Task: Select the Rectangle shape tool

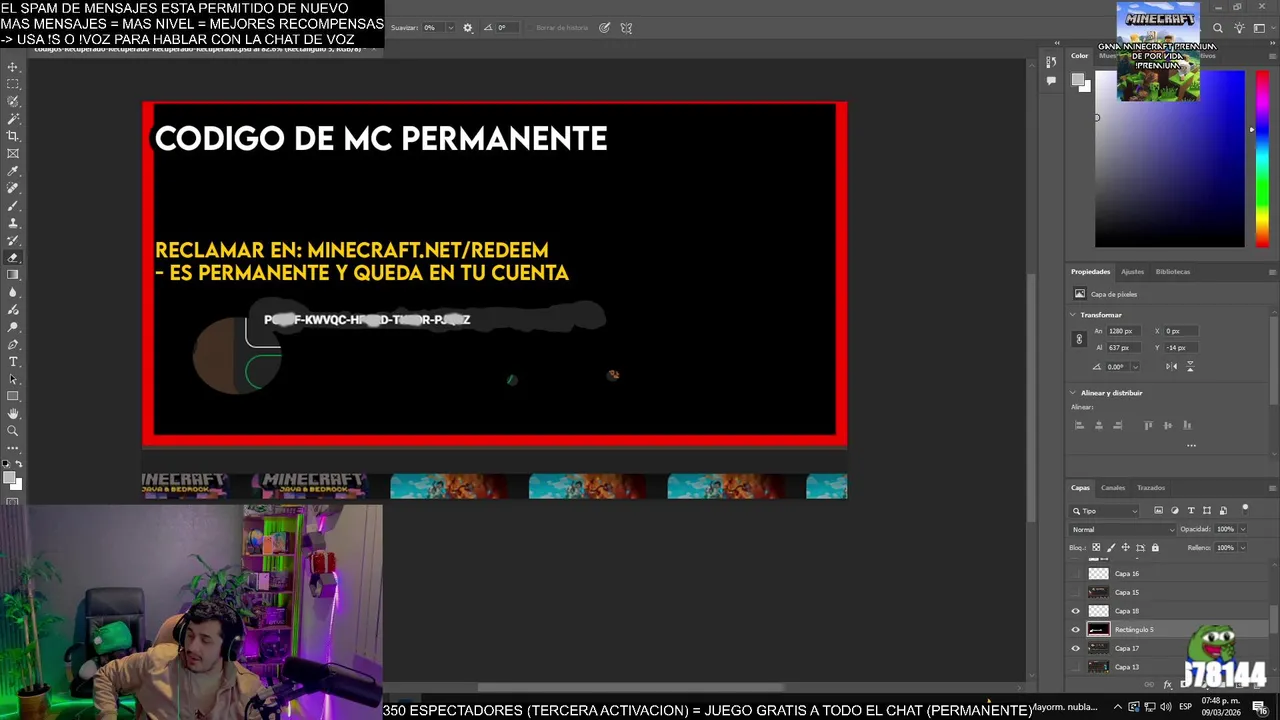Action: click(x=13, y=396)
